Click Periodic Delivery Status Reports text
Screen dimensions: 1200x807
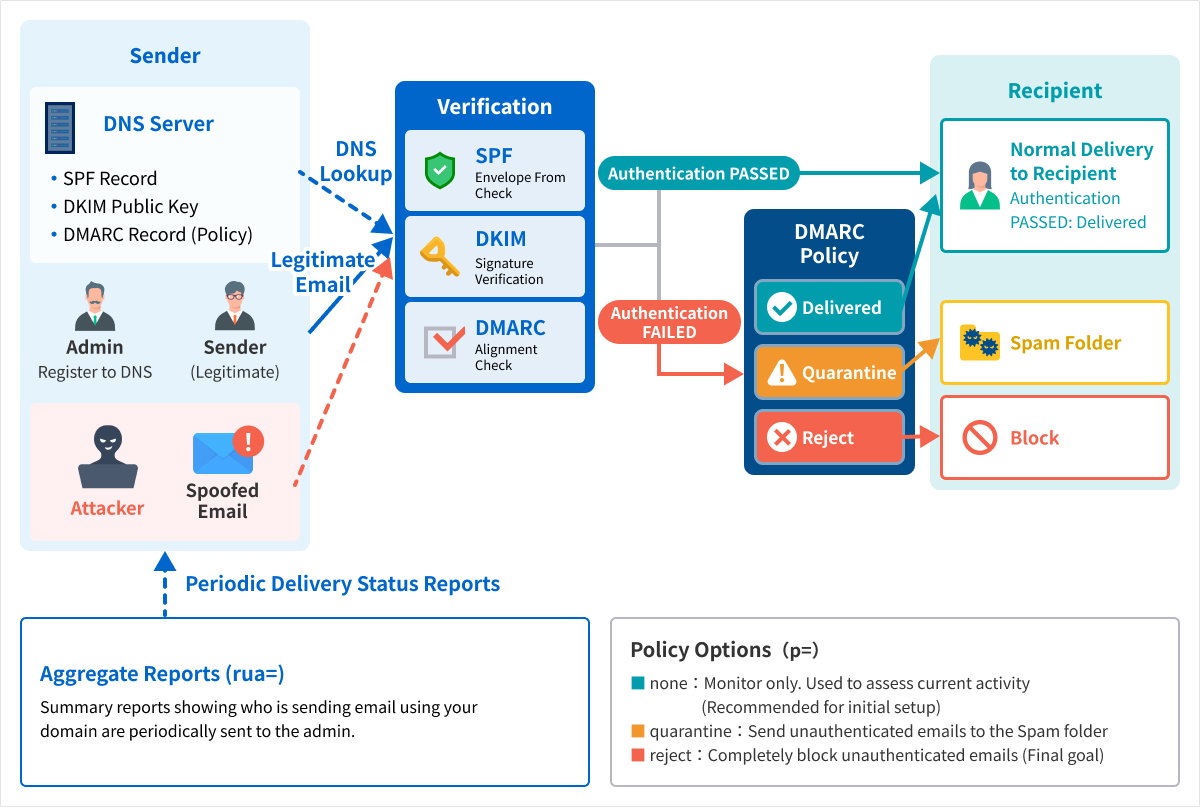[343, 584]
